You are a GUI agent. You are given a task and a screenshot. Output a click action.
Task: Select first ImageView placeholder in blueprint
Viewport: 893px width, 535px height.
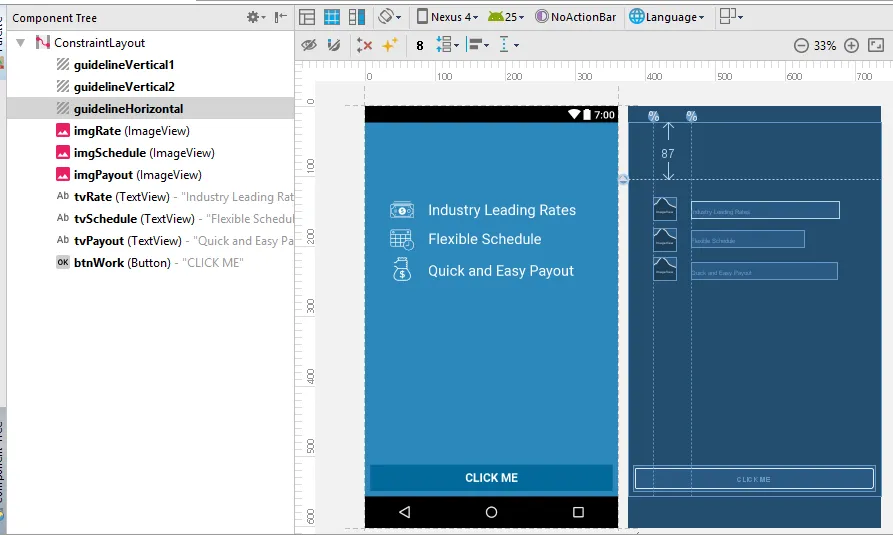(665, 209)
